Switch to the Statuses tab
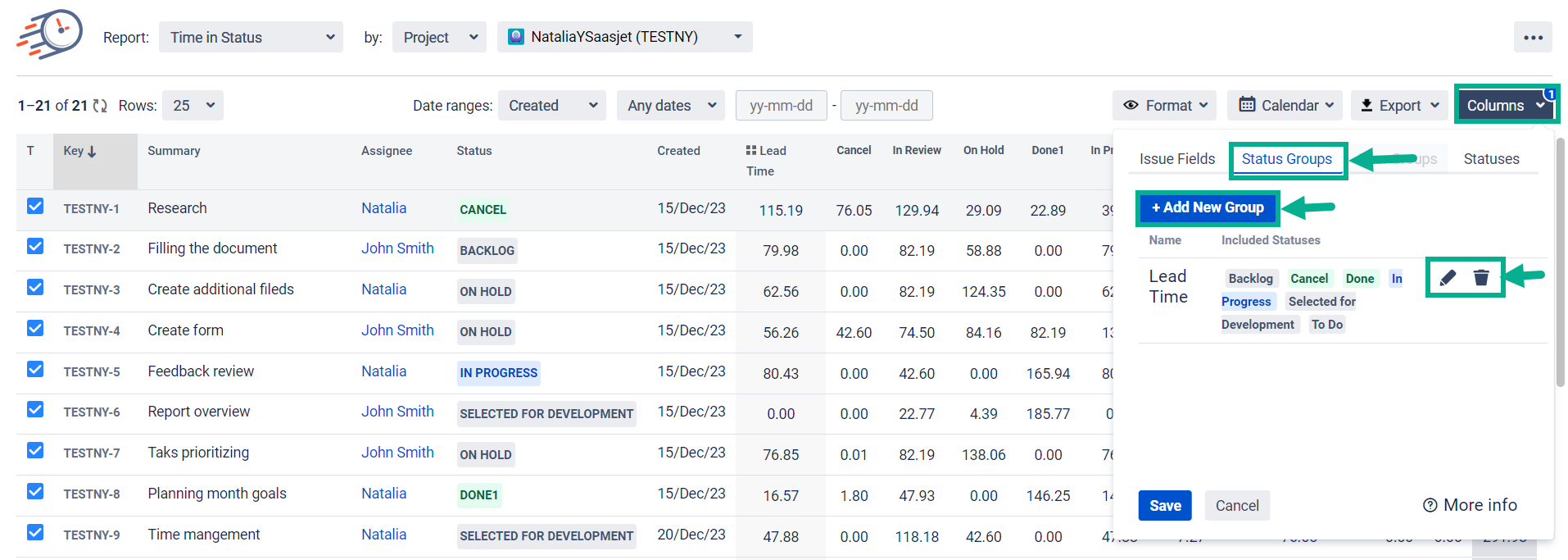The image size is (1568, 560). coord(1491,159)
